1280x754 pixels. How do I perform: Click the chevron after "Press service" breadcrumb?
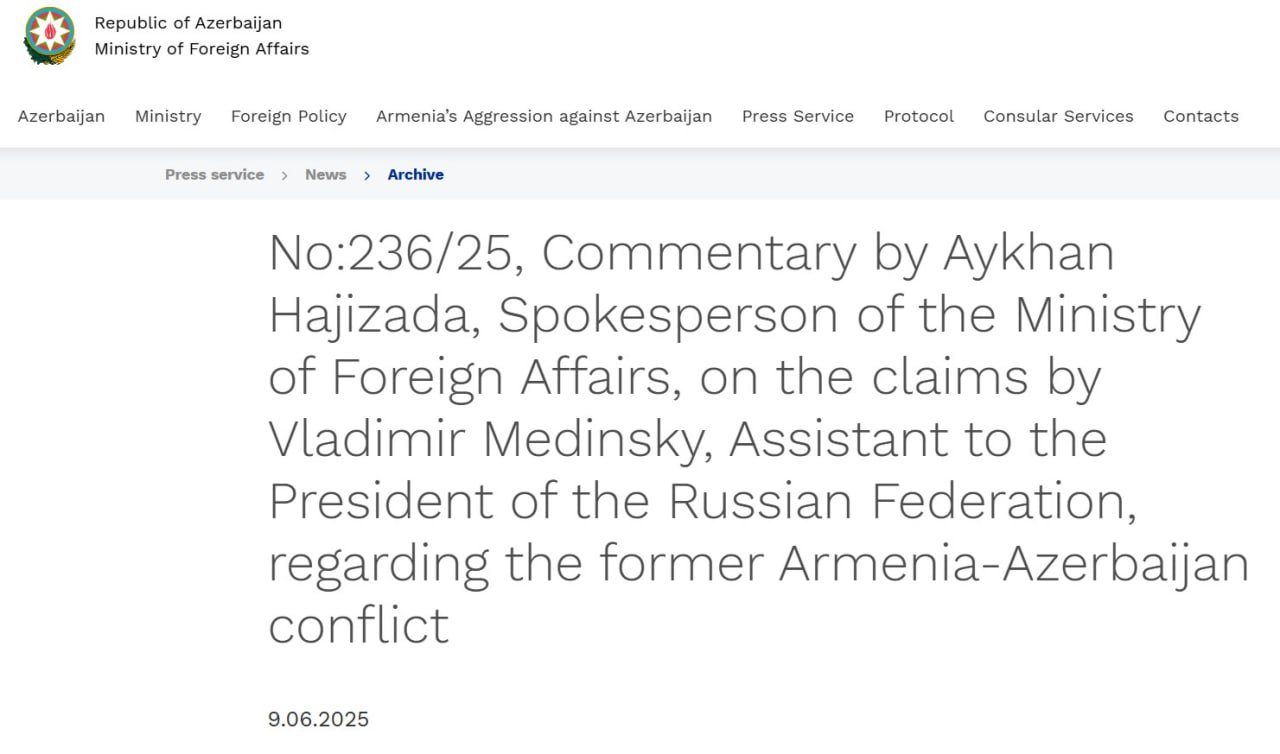tap(285, 175)
